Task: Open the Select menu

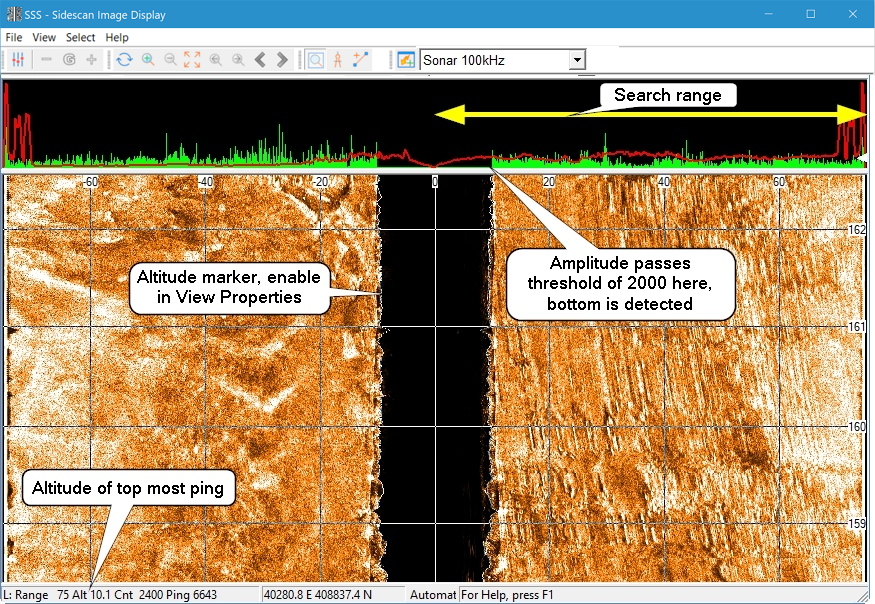Action: (x=80, y=37)
